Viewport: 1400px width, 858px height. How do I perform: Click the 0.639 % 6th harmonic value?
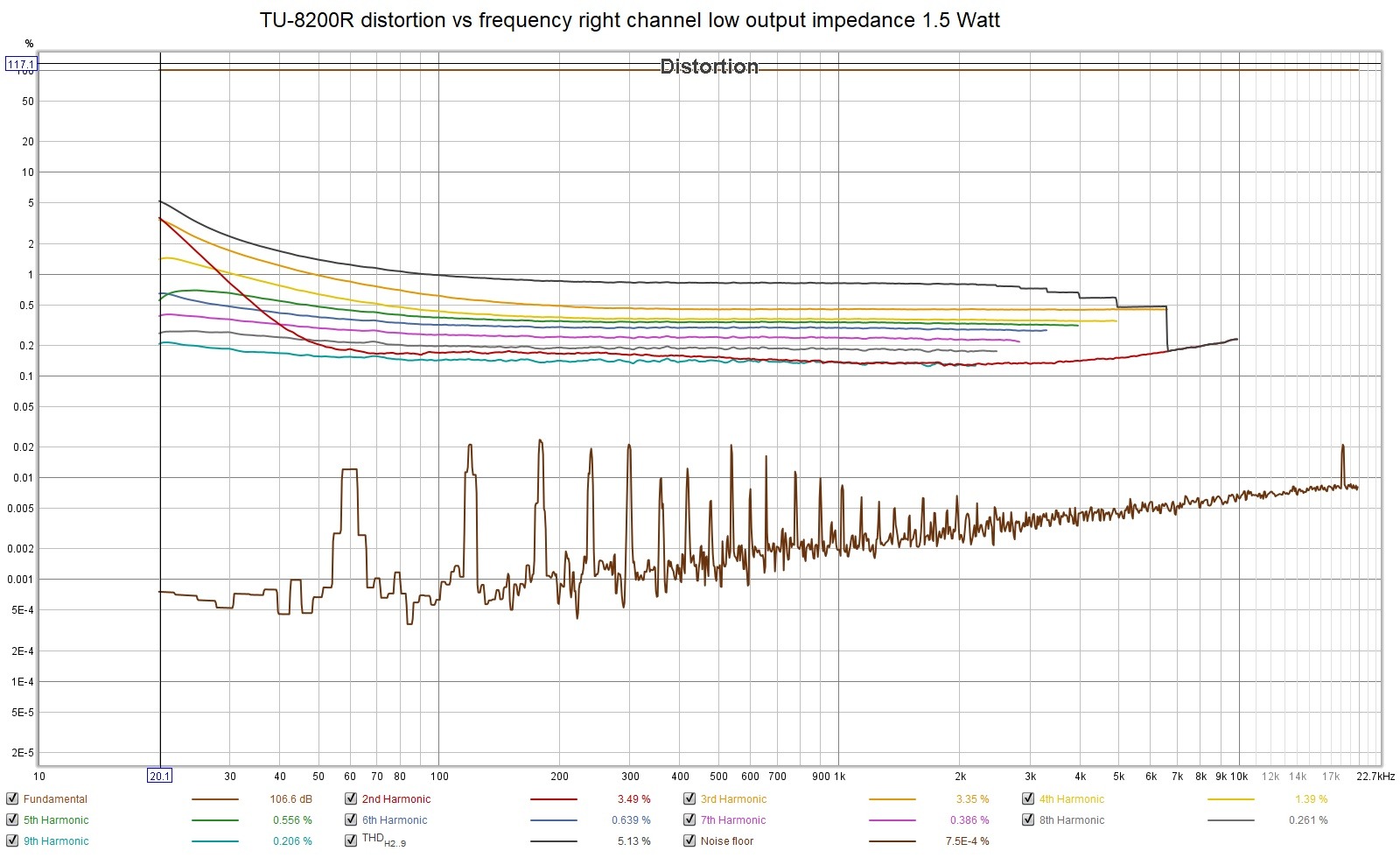point(631,820)
